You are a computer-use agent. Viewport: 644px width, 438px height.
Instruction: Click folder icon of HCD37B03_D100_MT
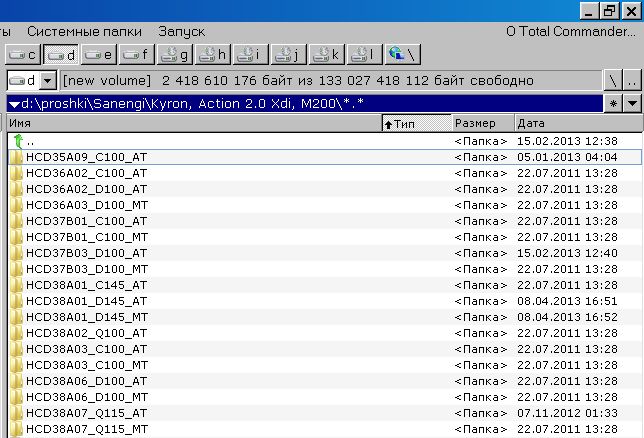click(x=16, y=270)
